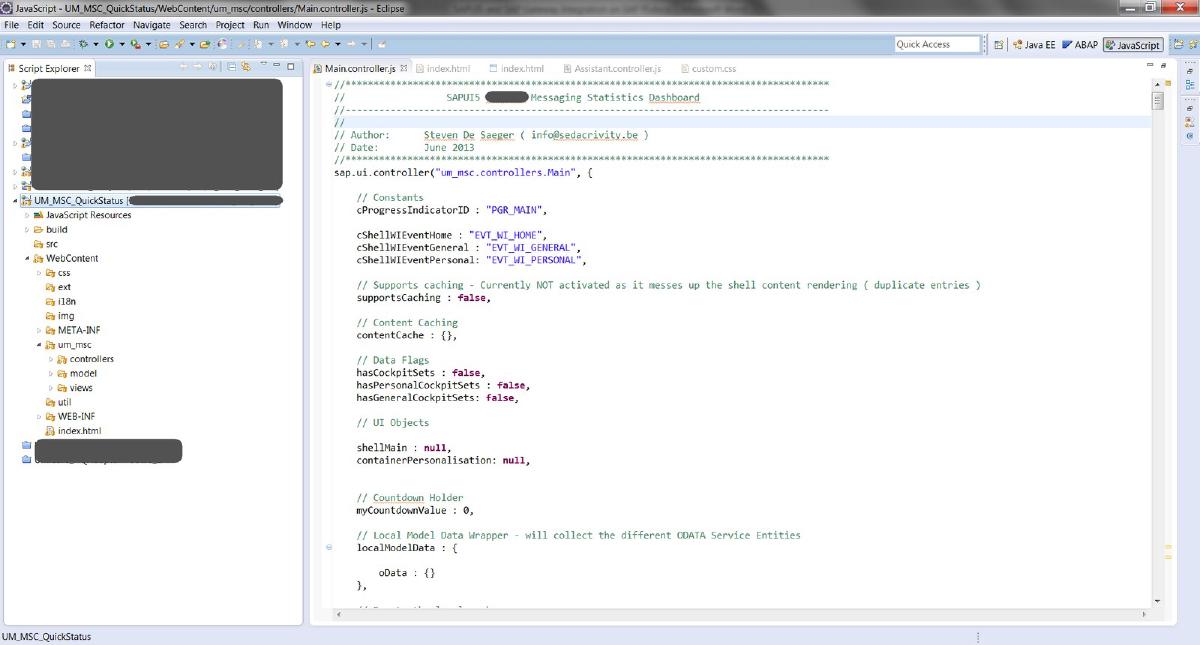Click the editor vertical scrollbar thumb
Screen dimensions: 1200x645
click(1158, 100)
